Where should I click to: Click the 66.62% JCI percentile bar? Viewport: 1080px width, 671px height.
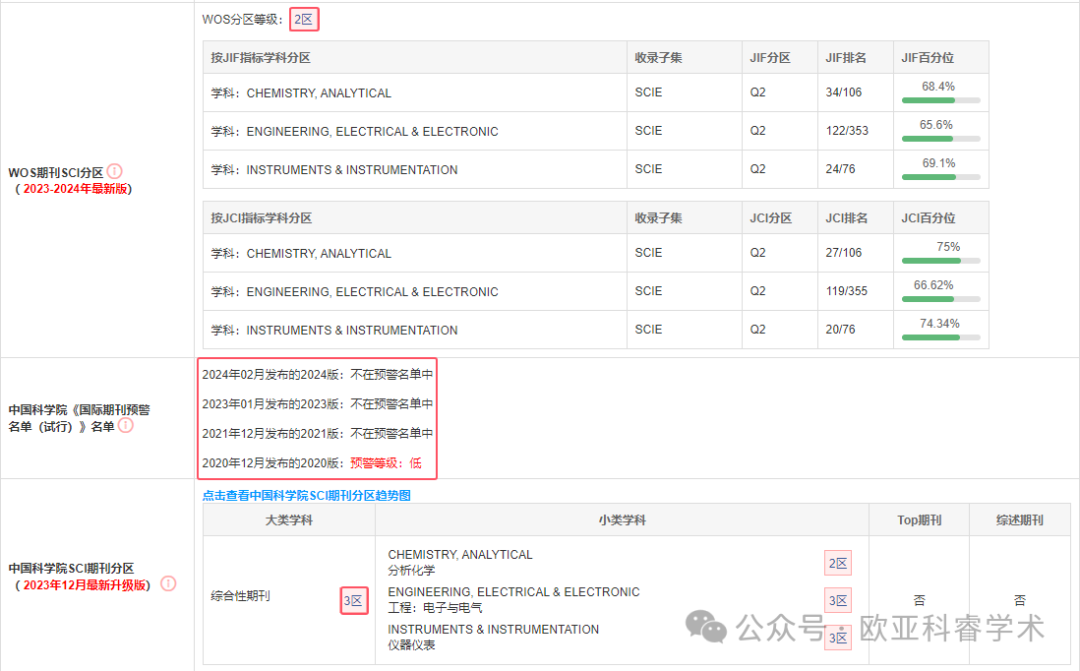click(941, 299)
